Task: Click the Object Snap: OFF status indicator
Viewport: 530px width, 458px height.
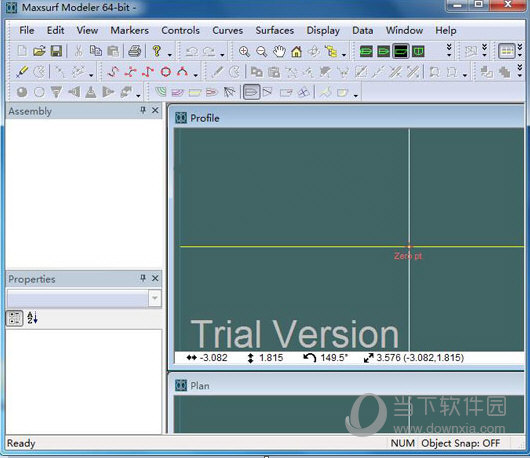Action: click(x=460, y=443)
